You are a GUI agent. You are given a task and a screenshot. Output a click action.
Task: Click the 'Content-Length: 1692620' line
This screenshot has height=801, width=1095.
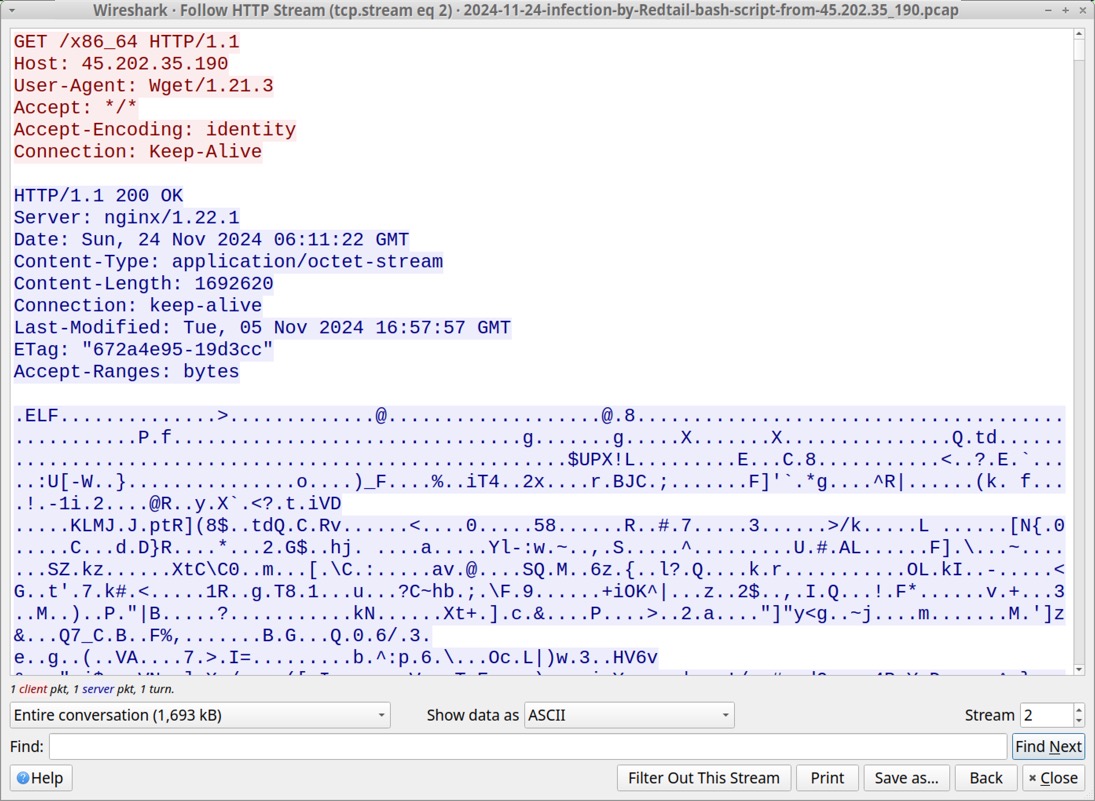pos(143,284)
